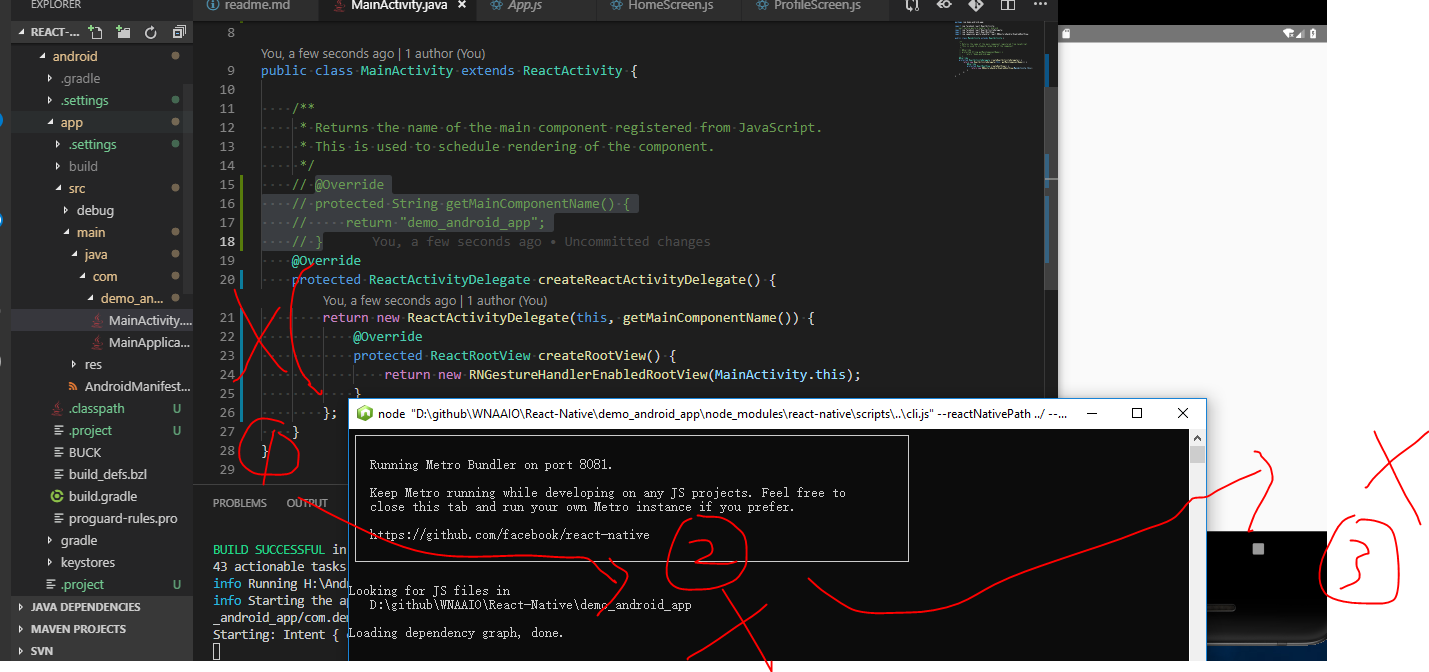Viewport: 1429px width, 672px height.
Task: Click the code minimap in editor
Action: click(994, 50)
